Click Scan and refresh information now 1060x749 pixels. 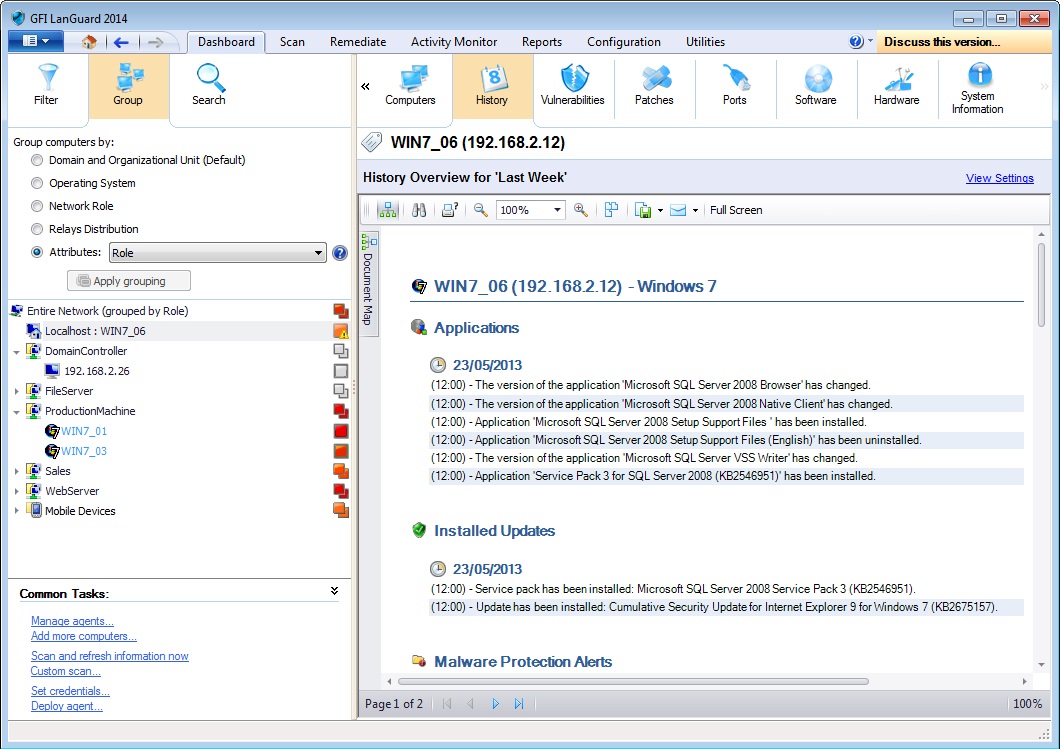[x=110, y=656]
